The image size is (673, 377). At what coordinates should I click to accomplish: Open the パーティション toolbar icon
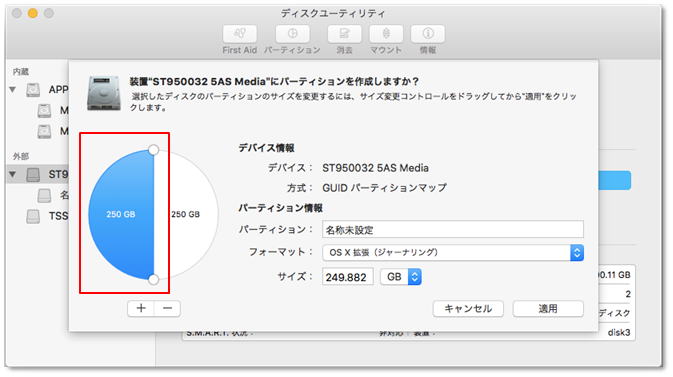click(x=292, y=34)
